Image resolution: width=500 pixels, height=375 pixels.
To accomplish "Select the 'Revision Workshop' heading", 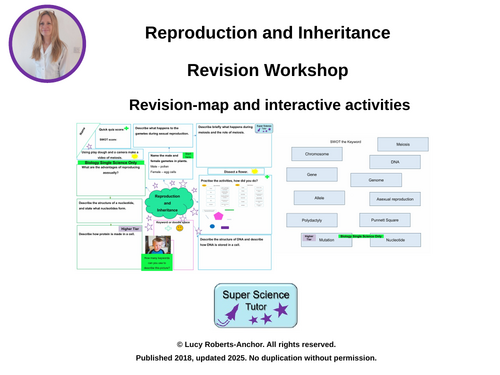I will click(267, 70).
